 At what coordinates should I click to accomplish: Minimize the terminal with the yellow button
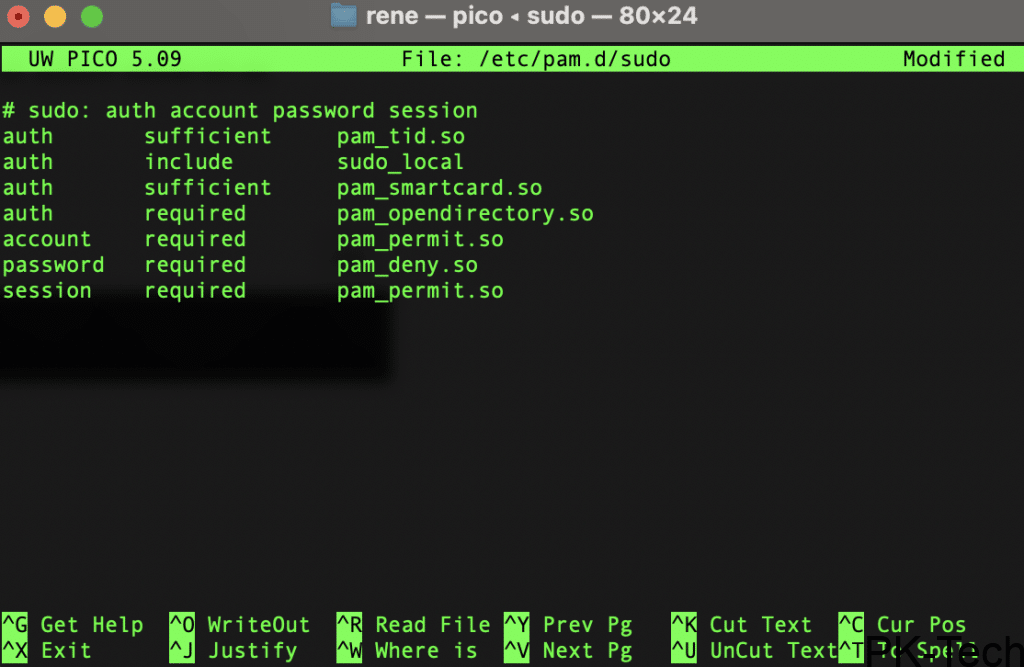pyautogui.click(x=55, y=17)
